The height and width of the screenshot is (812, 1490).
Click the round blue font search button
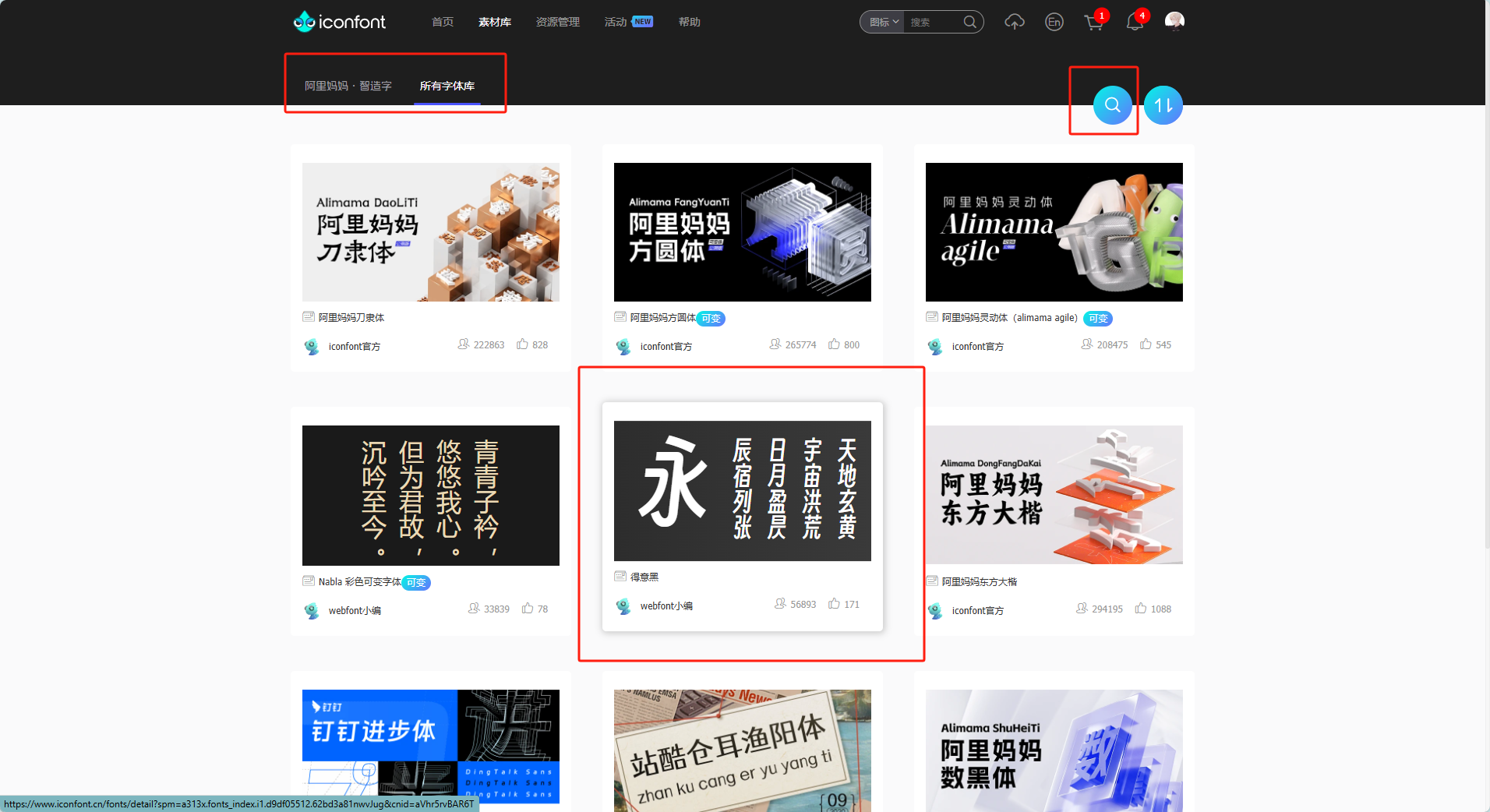[x=1113, y=105]
